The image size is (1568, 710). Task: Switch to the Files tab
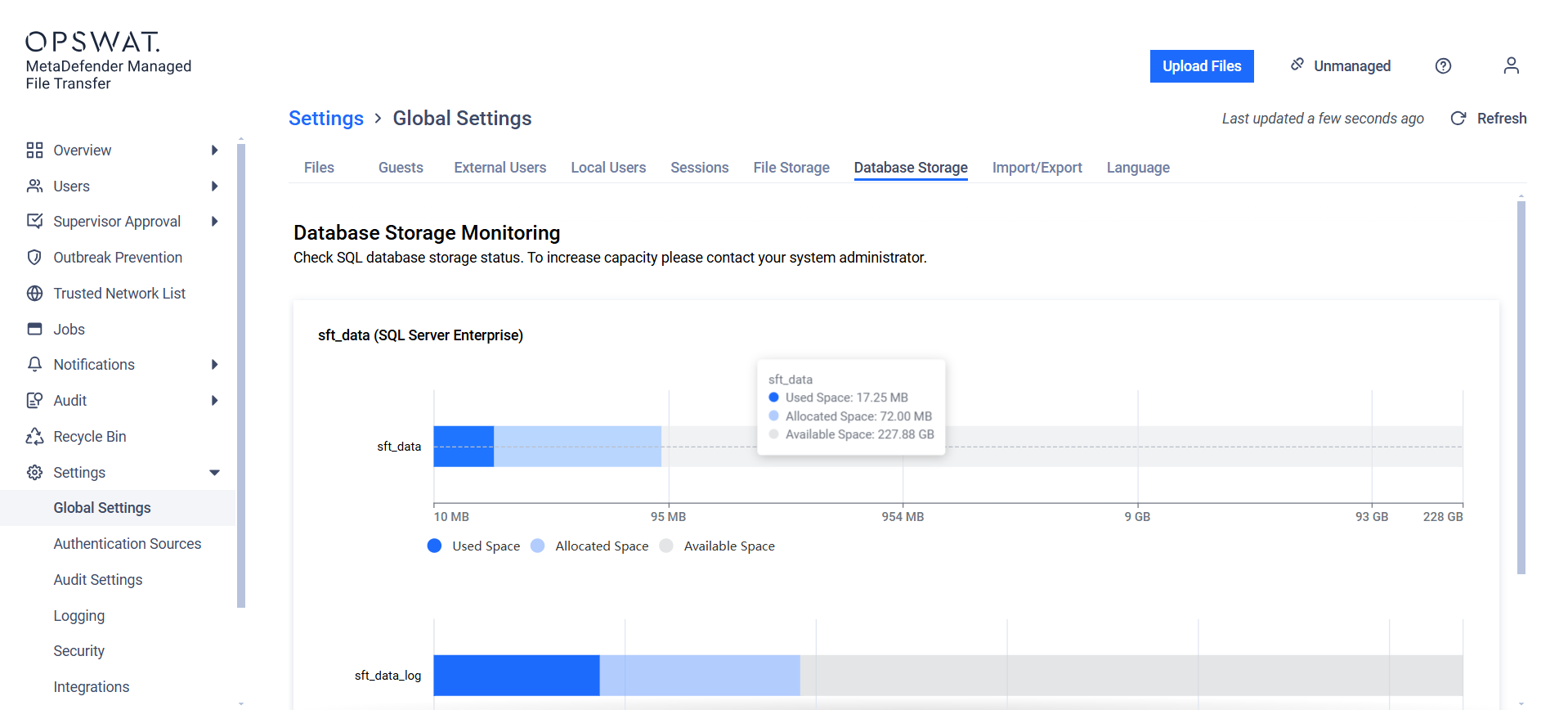pos(319,168)
